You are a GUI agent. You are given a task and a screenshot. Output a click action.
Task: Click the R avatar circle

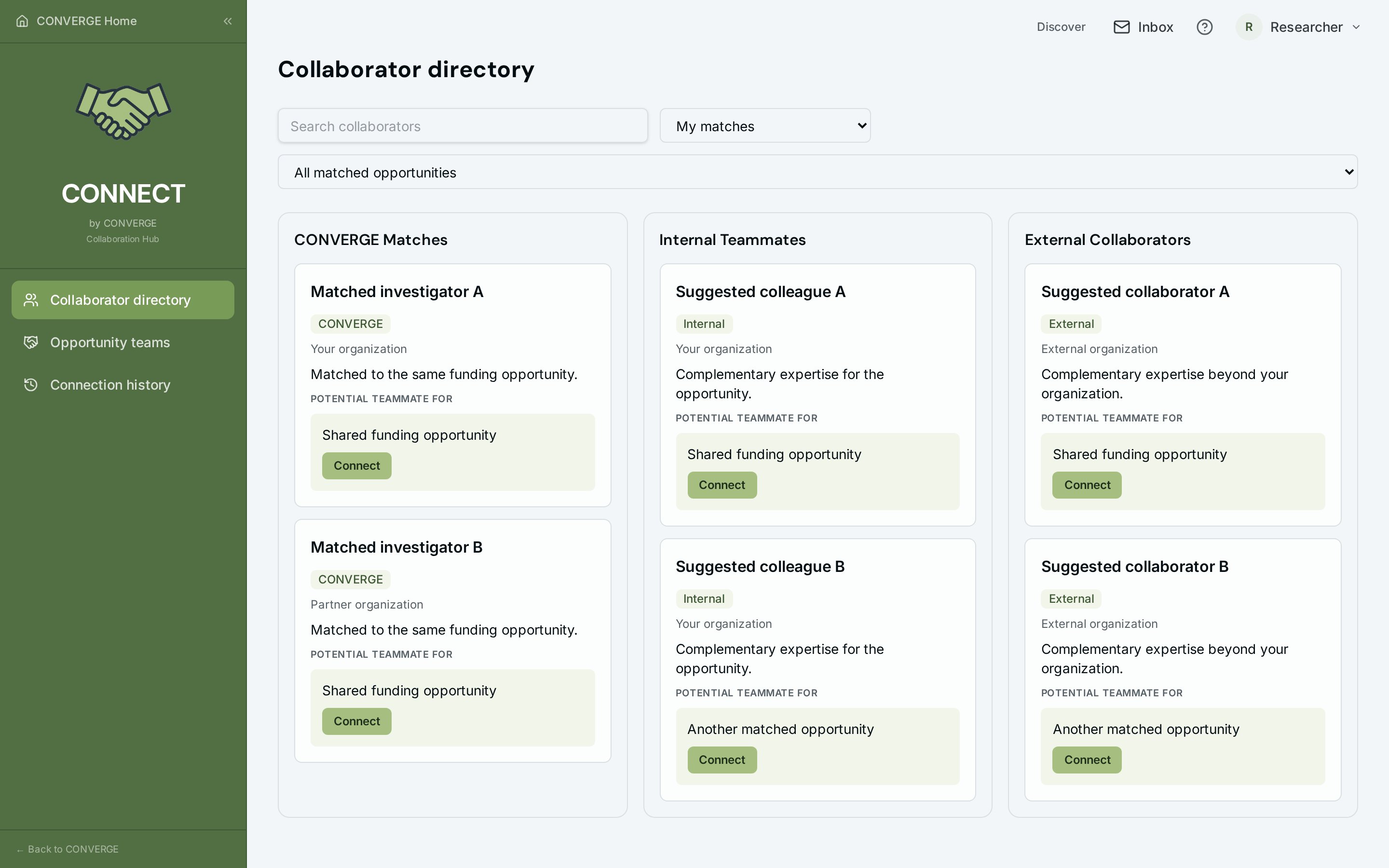(1248, 27)
